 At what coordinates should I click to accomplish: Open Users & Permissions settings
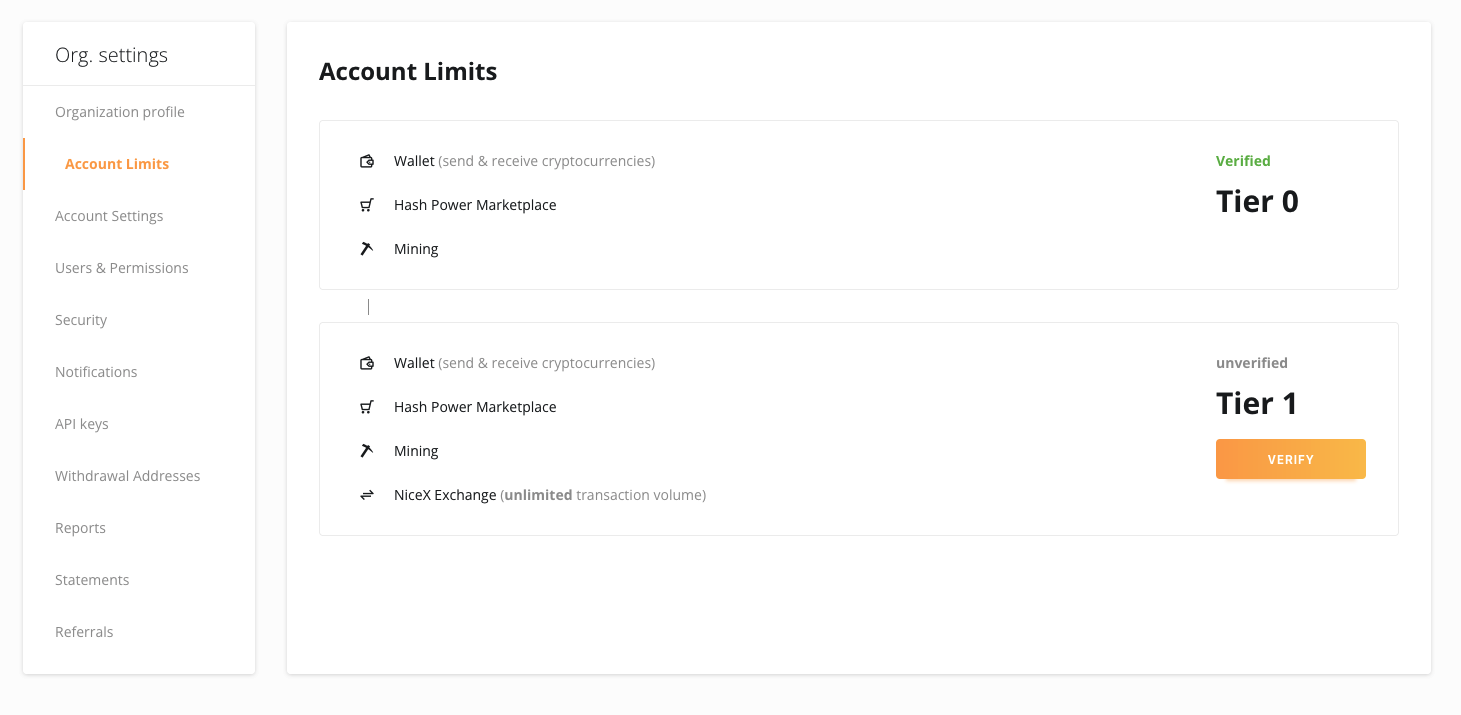tap(122, 267)
